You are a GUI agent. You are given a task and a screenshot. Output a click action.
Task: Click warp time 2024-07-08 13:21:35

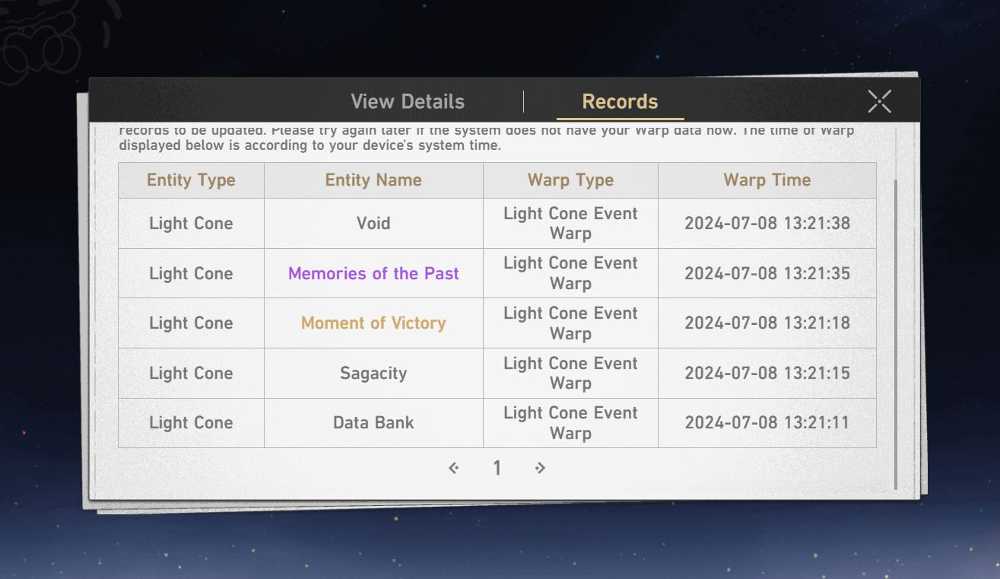click(767, 274)
